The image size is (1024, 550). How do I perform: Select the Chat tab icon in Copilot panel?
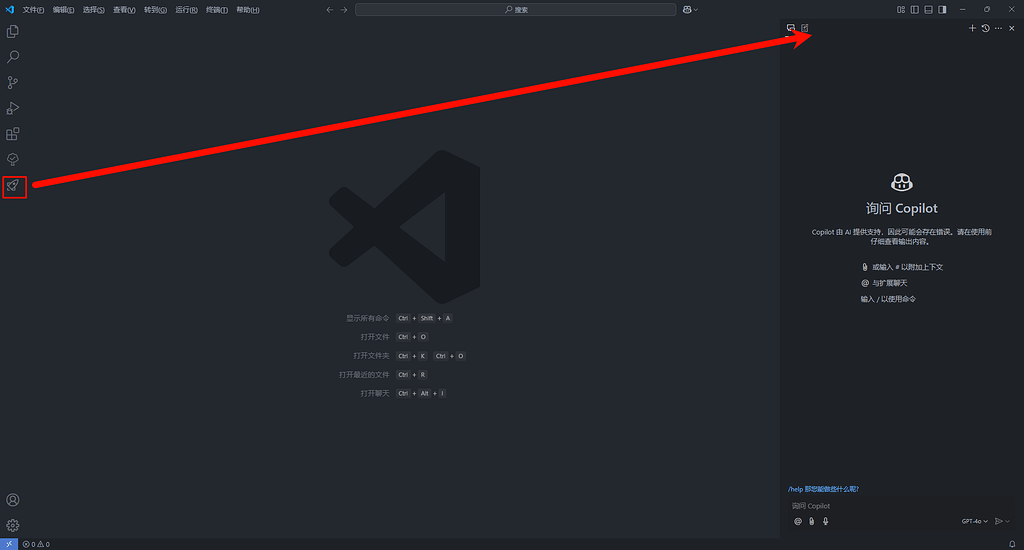pos(791,28)
